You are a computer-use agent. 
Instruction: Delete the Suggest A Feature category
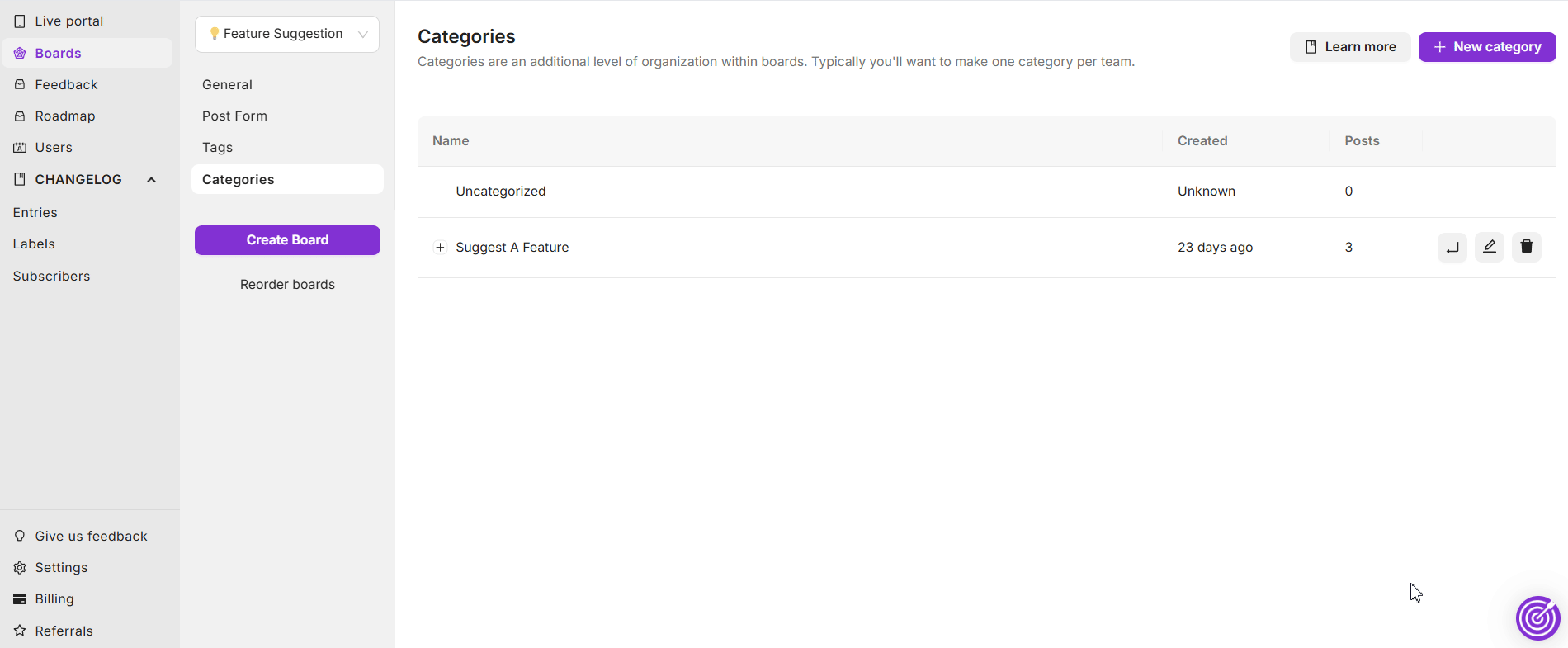pyautogui.click(x=1526, y=247)
